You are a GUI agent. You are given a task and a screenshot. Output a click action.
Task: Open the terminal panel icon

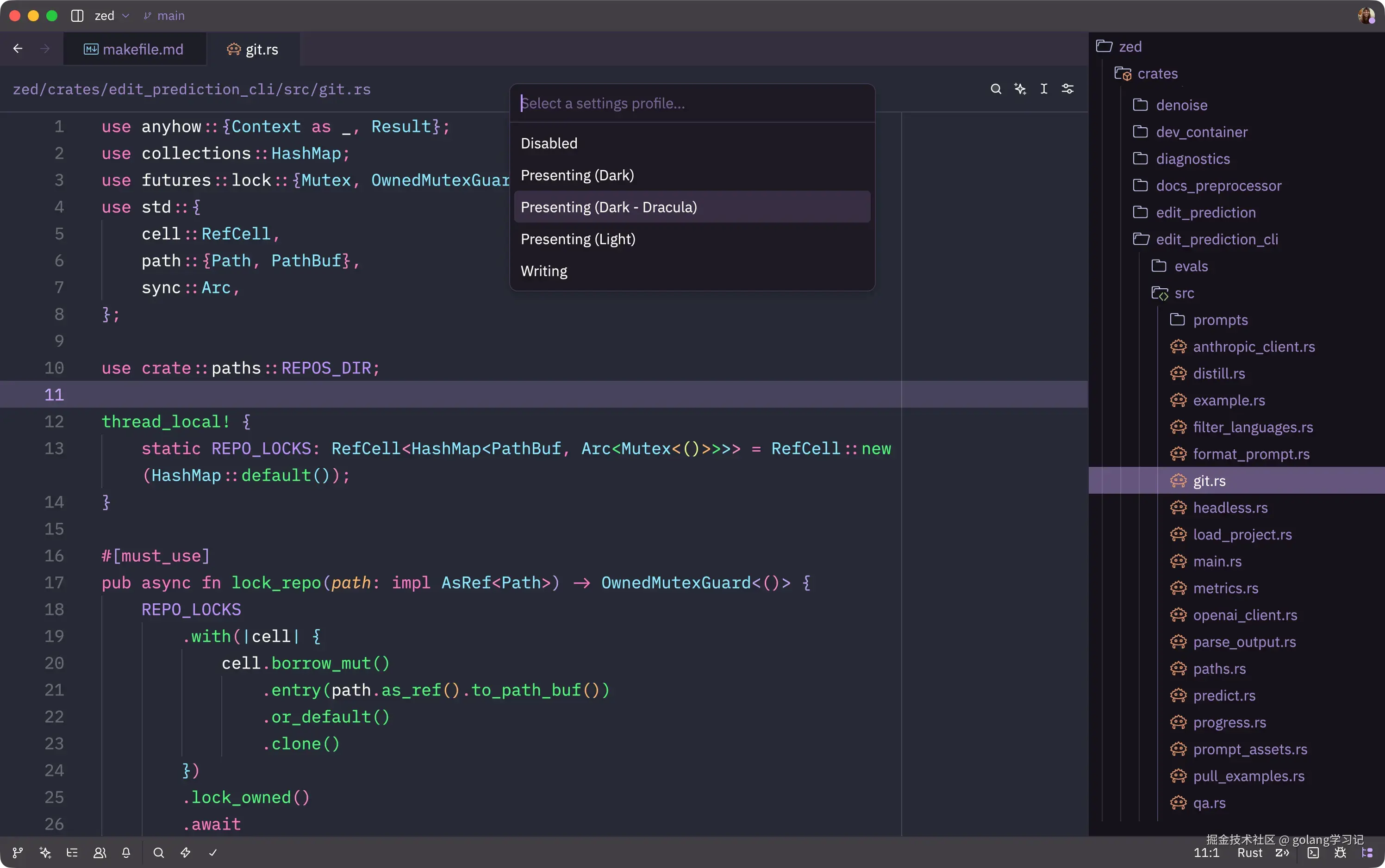(1313, 853)
